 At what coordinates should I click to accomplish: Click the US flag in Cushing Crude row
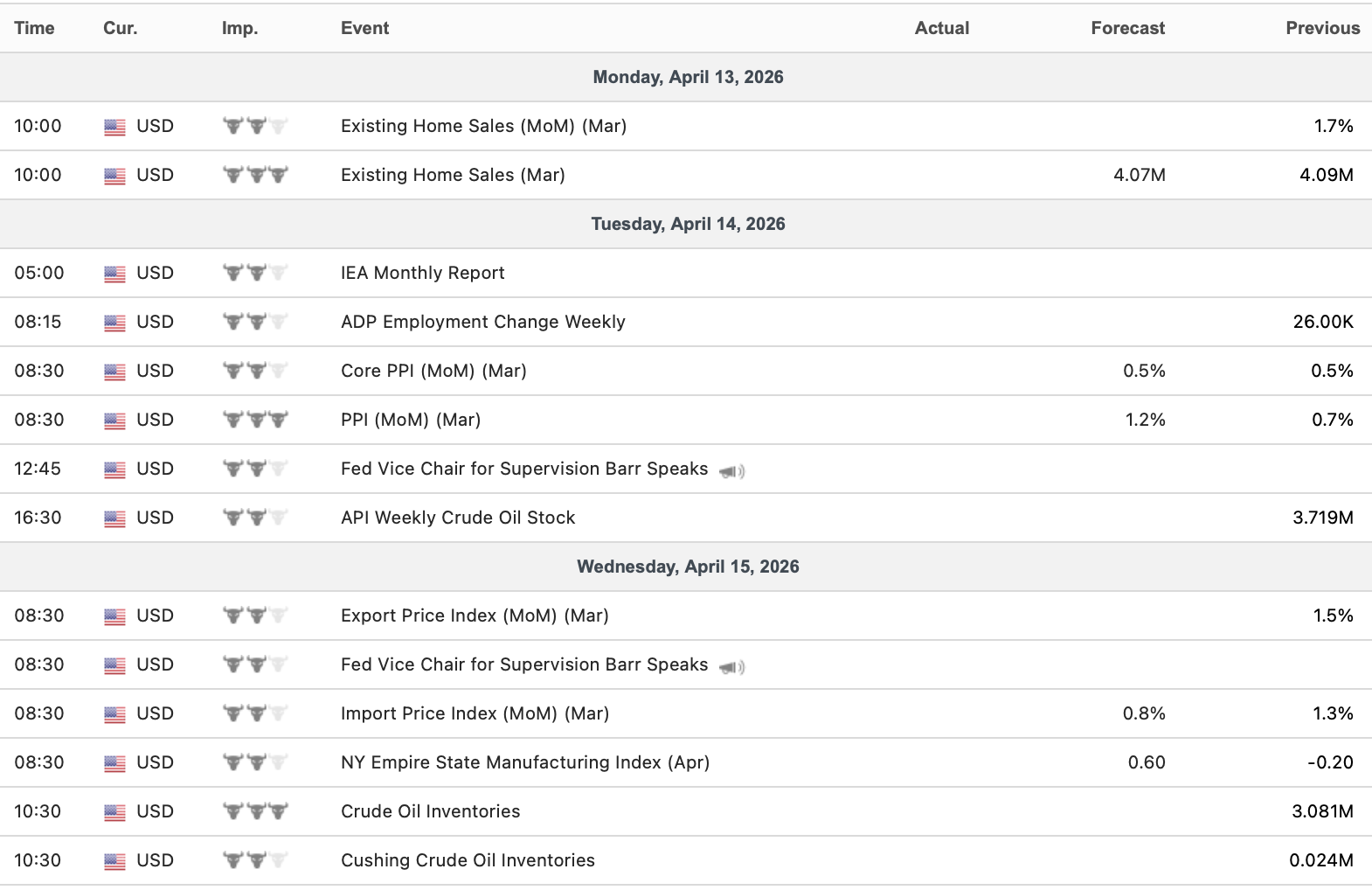point(114,861)
